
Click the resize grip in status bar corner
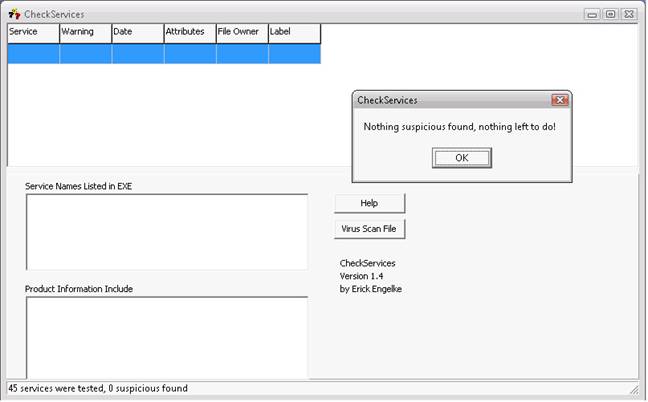click(x=634, y=389)
